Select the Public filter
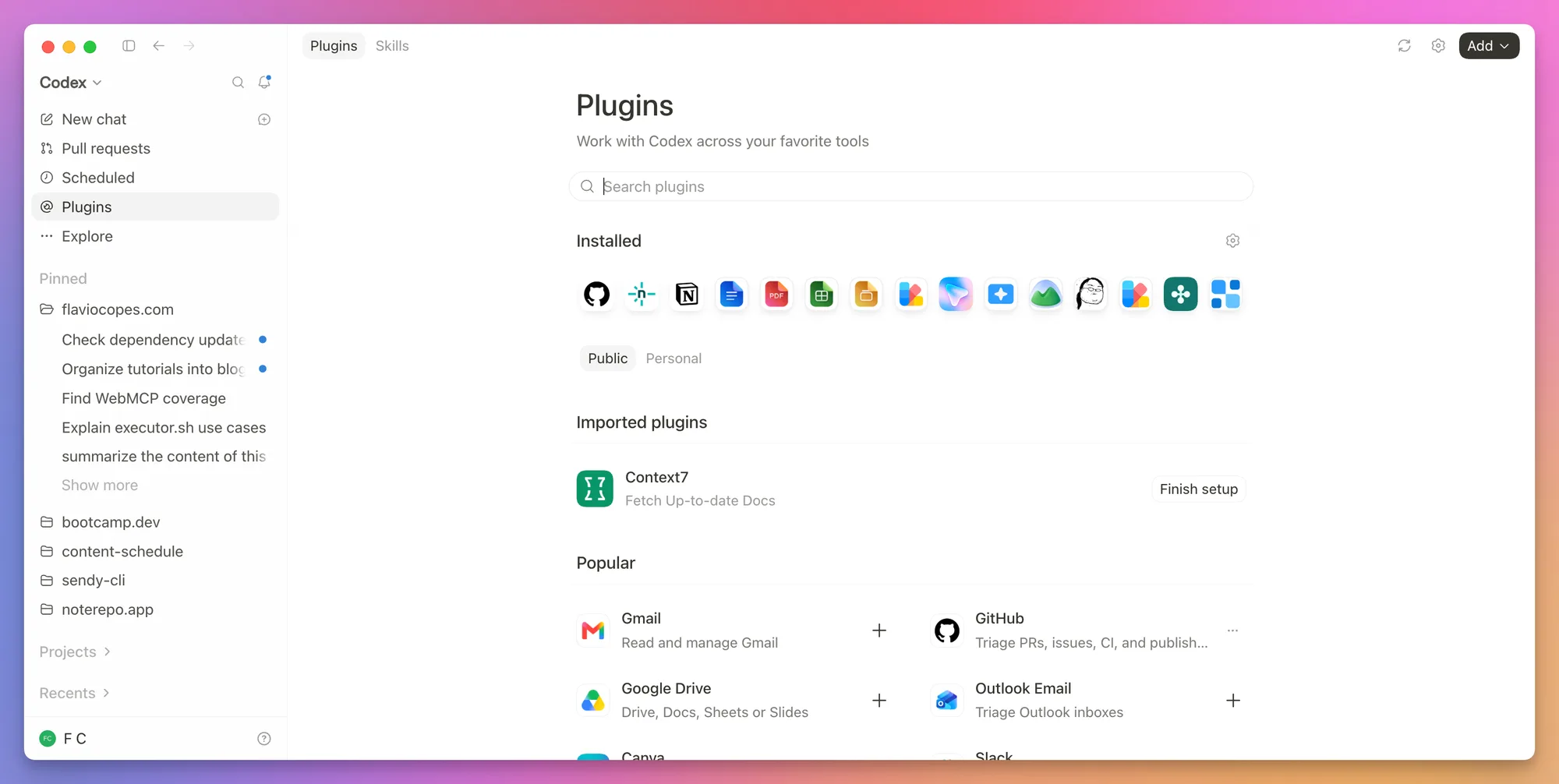Viewport: 1559px width, 784px height. [x=608, y=358]
